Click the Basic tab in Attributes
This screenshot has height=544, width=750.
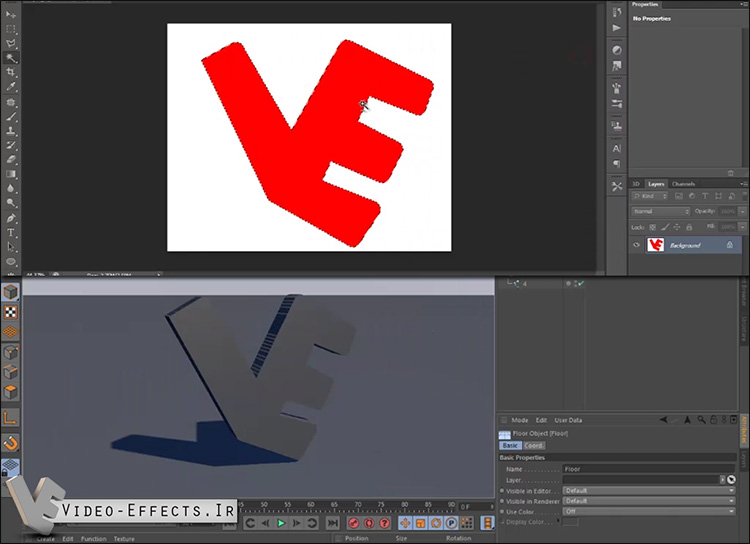coord(510,445)
